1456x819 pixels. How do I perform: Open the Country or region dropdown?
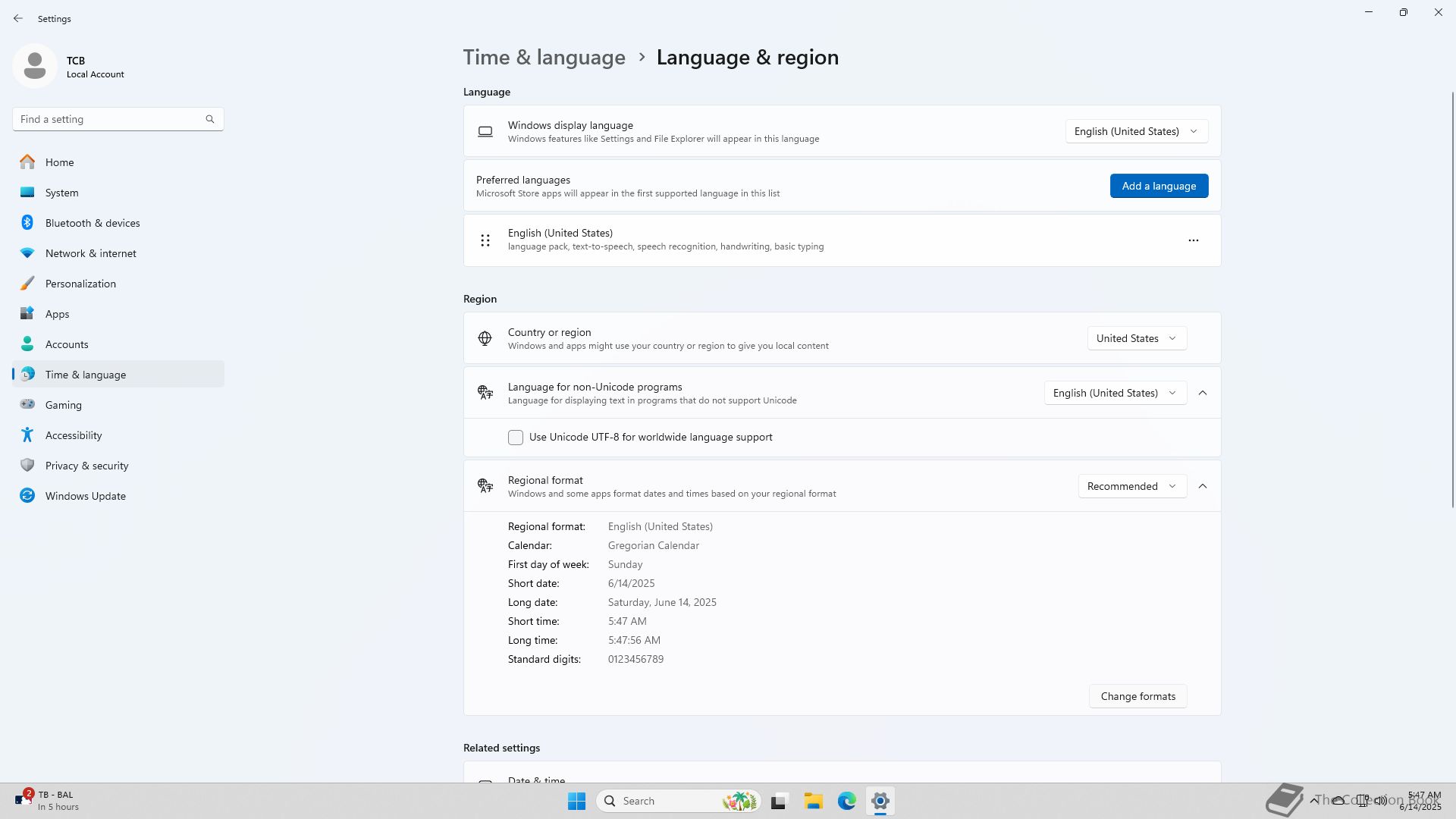1136,338
